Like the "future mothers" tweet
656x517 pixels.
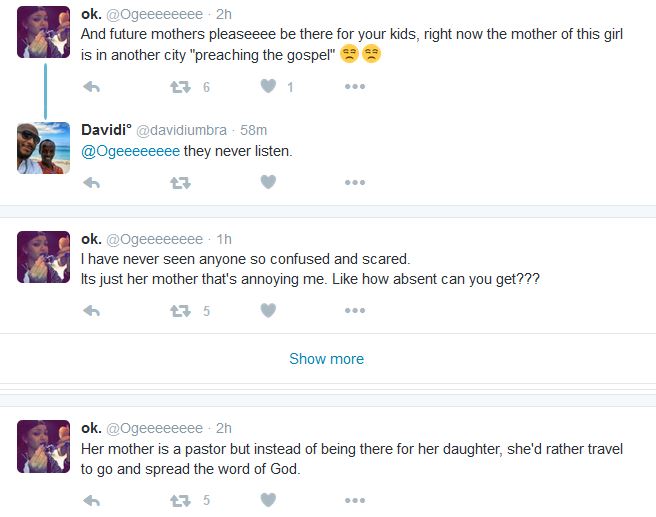[267, 87]
